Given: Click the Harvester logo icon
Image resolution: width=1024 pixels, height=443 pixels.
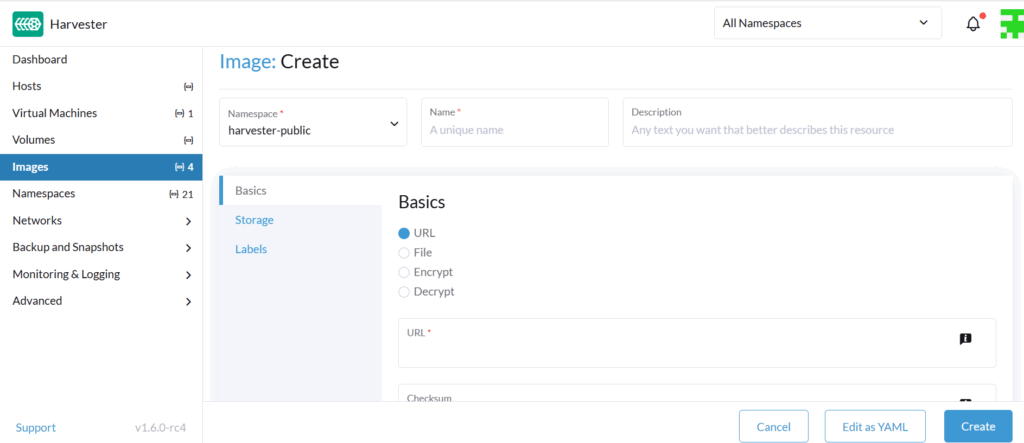Looking at the screenshot, I should [x=27, y=24].
